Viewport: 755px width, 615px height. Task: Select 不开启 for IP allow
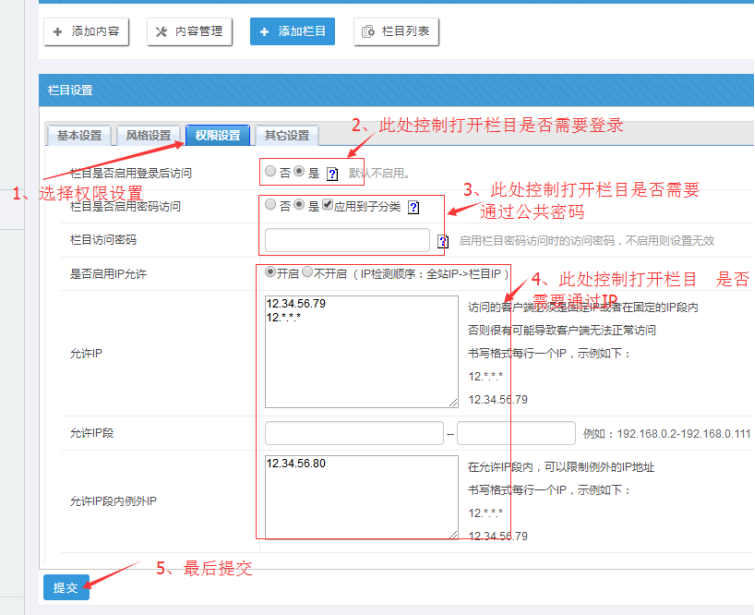pyautogui.click(x=308, y=272)
